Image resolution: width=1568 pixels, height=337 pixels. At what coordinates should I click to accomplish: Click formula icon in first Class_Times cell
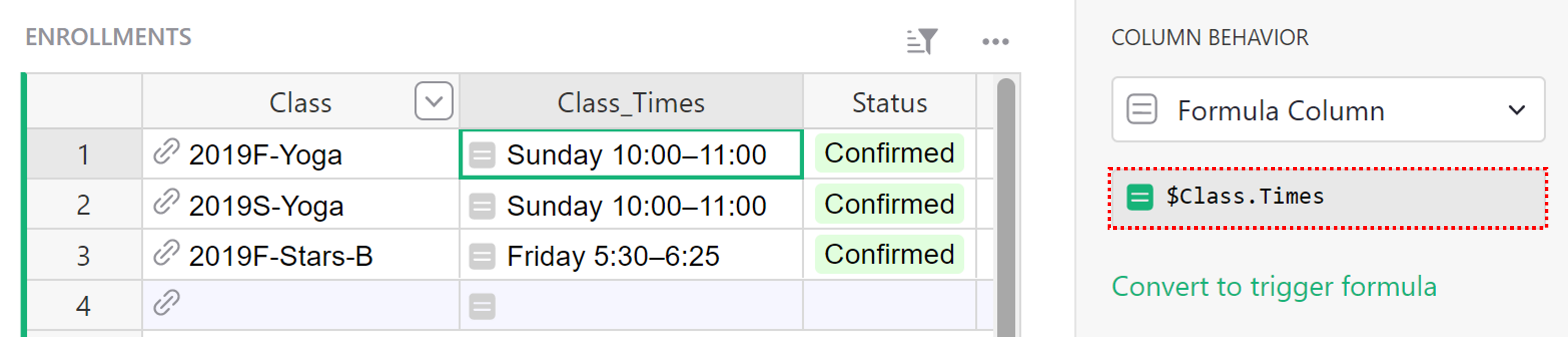coord(482,155)
